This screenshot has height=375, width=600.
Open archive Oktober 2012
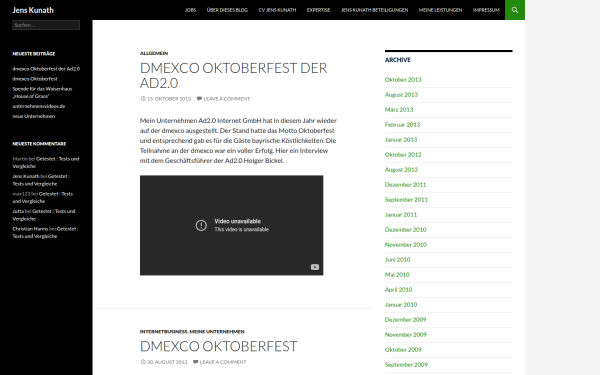(x=403, y=155)
